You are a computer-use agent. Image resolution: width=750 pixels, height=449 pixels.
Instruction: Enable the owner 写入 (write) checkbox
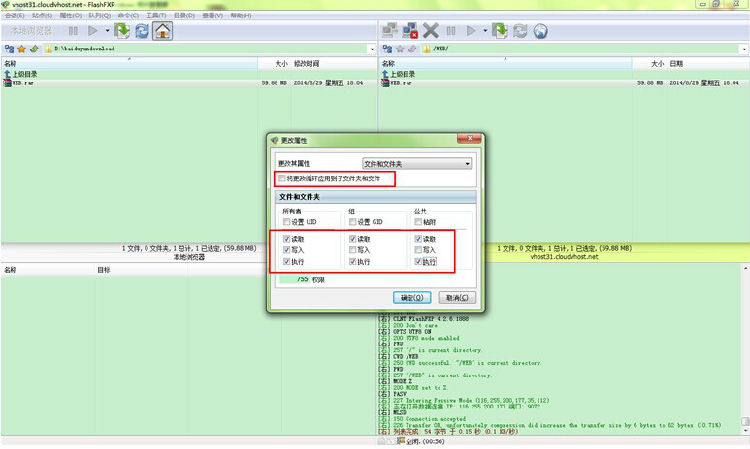(287, 250)
